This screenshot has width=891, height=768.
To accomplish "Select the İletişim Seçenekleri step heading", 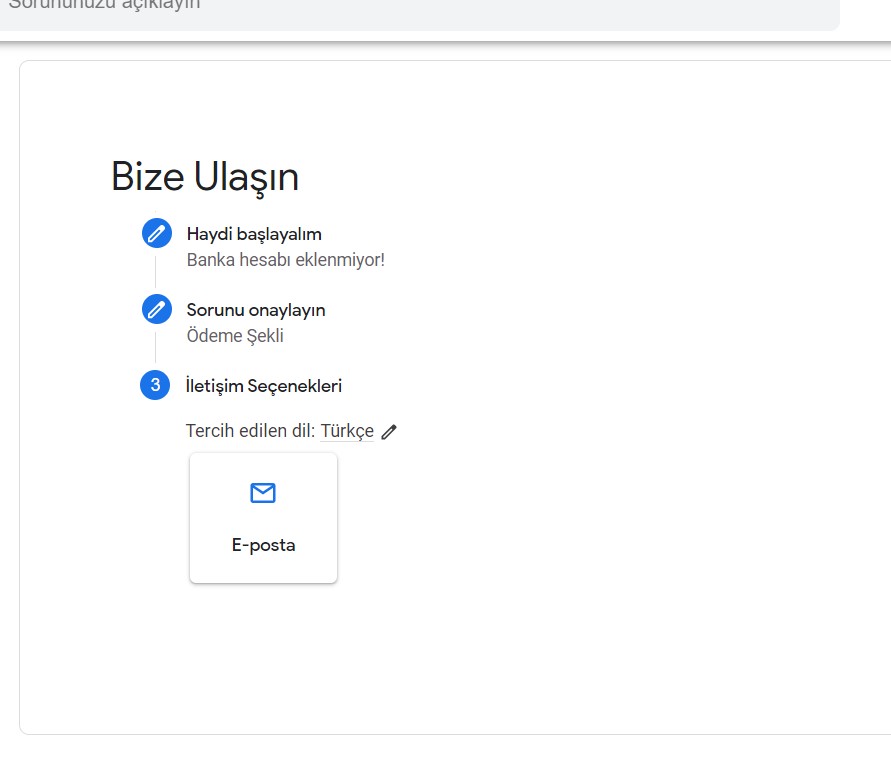I will (264, 386).
